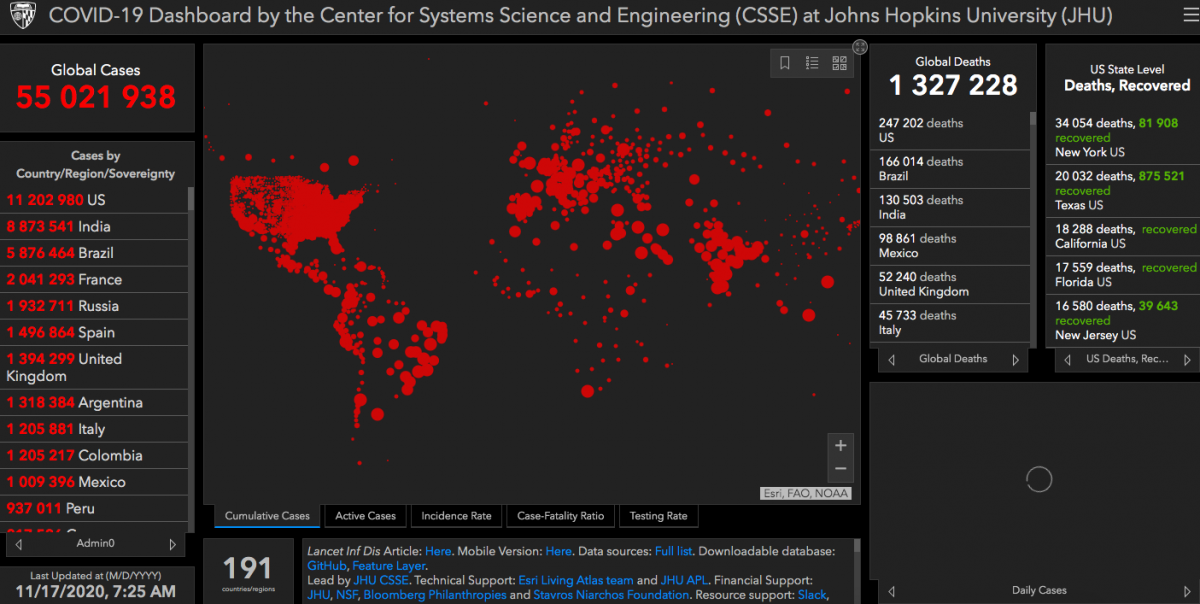The width and height of the screenshot is (1200, 604).
Task: Click '98 861 deaths Mexico' row
Action: (x=949, y=246)
